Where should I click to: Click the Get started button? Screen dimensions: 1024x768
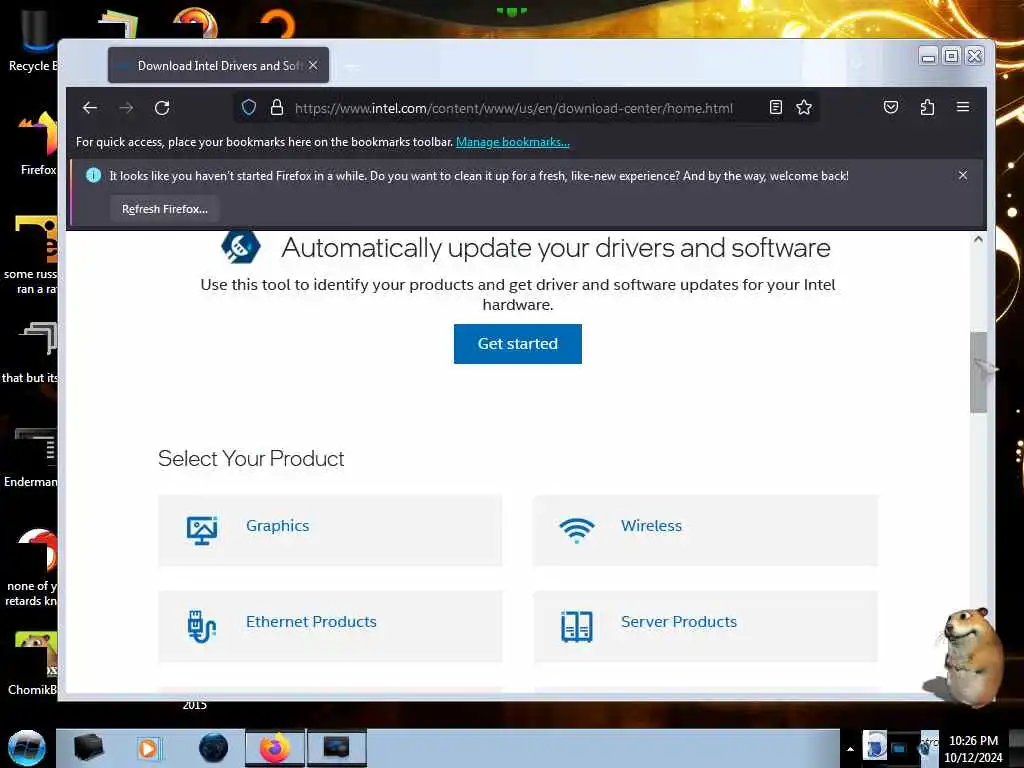click(x=518, y=344)
